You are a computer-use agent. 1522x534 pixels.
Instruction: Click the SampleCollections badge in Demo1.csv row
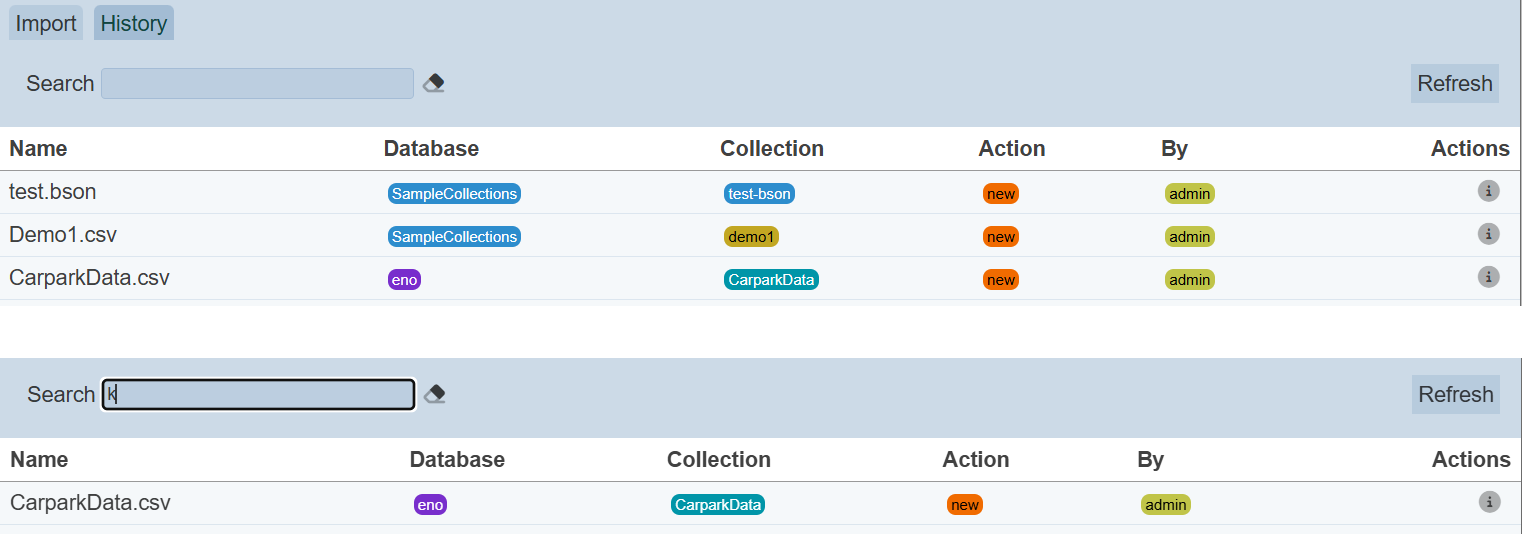click(x=454, y=237)
